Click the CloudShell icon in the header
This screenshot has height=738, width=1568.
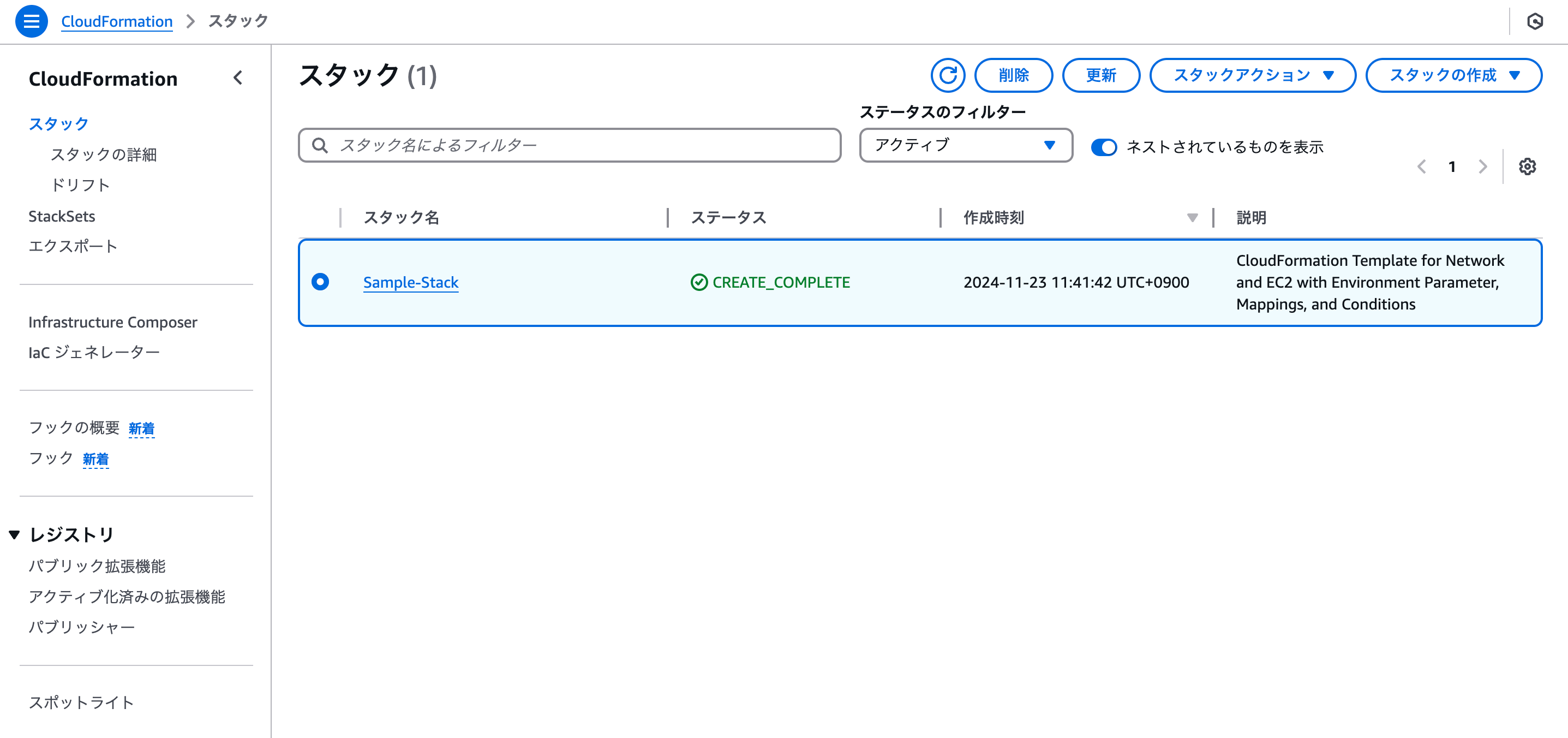(x=1536, y=21)
